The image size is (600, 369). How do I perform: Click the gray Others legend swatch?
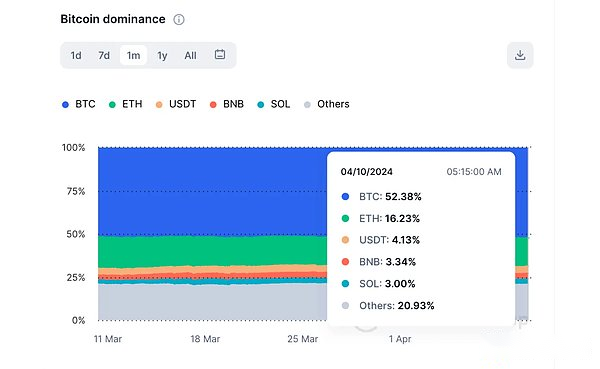[x=307, y=104]
